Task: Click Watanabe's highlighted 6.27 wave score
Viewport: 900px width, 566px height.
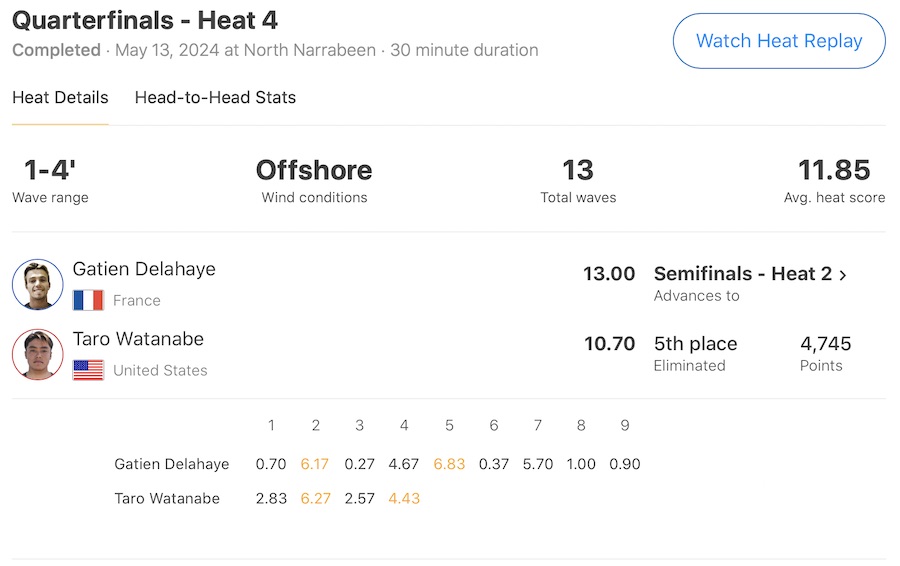Action: pos(315,498)
